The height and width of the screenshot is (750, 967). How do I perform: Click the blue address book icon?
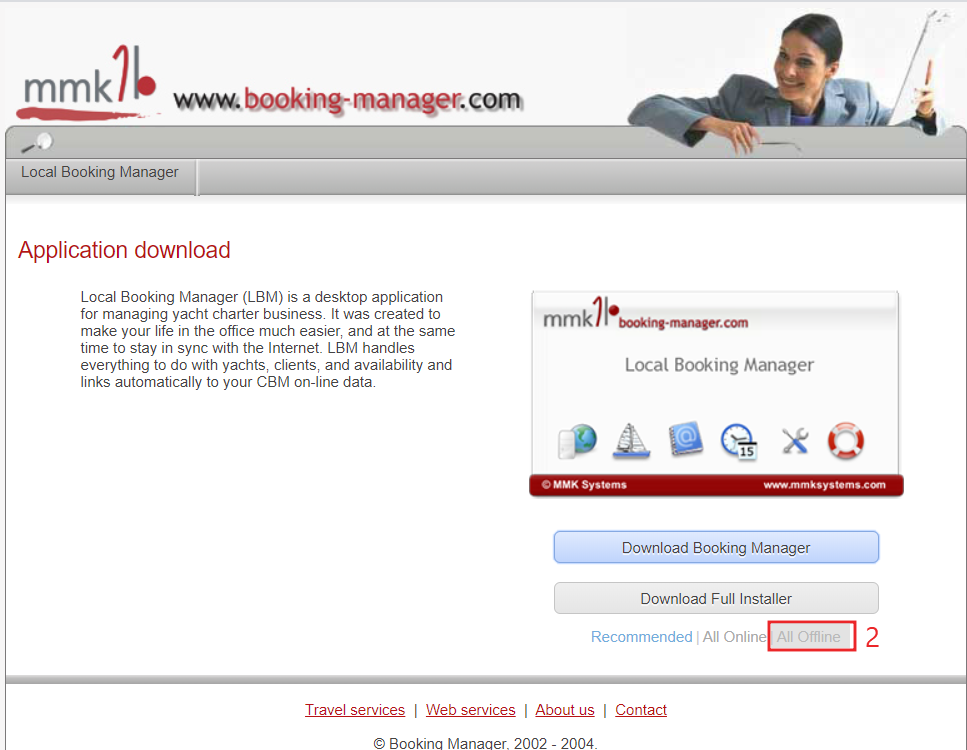[686, 439]
